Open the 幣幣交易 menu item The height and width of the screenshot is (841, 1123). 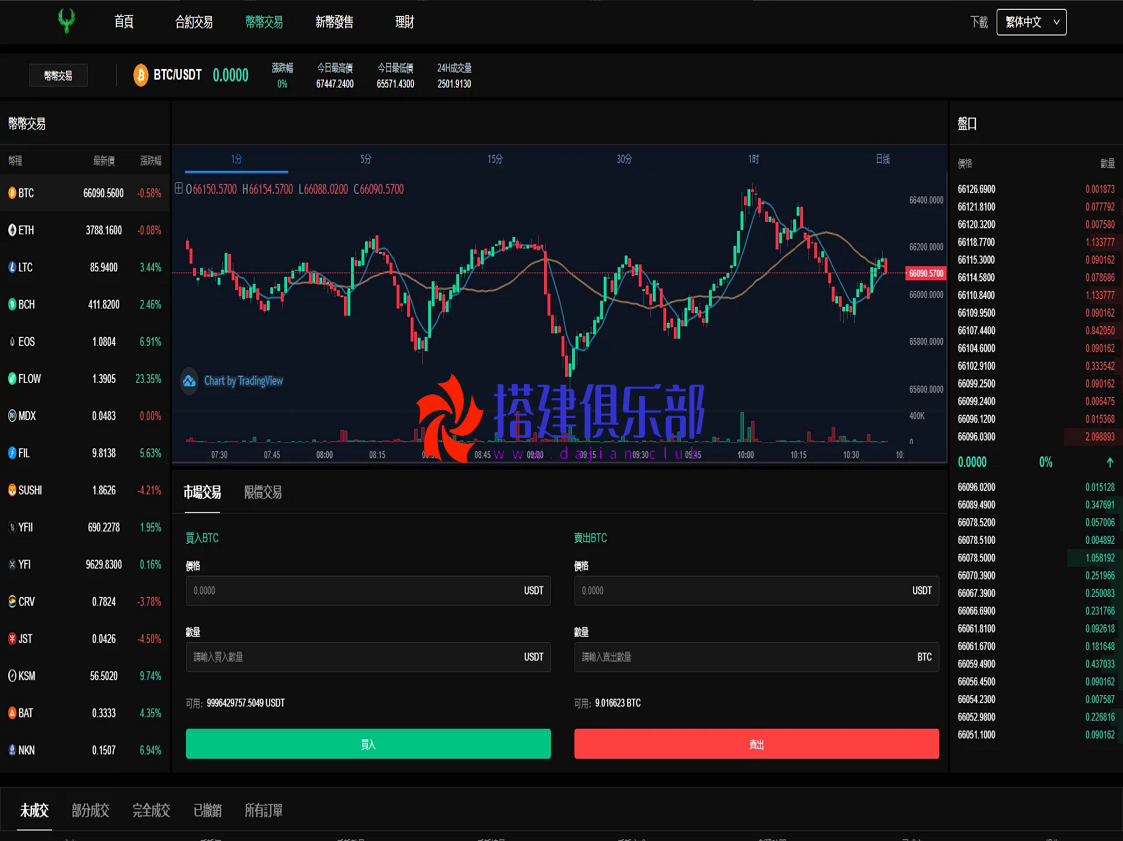264,22
